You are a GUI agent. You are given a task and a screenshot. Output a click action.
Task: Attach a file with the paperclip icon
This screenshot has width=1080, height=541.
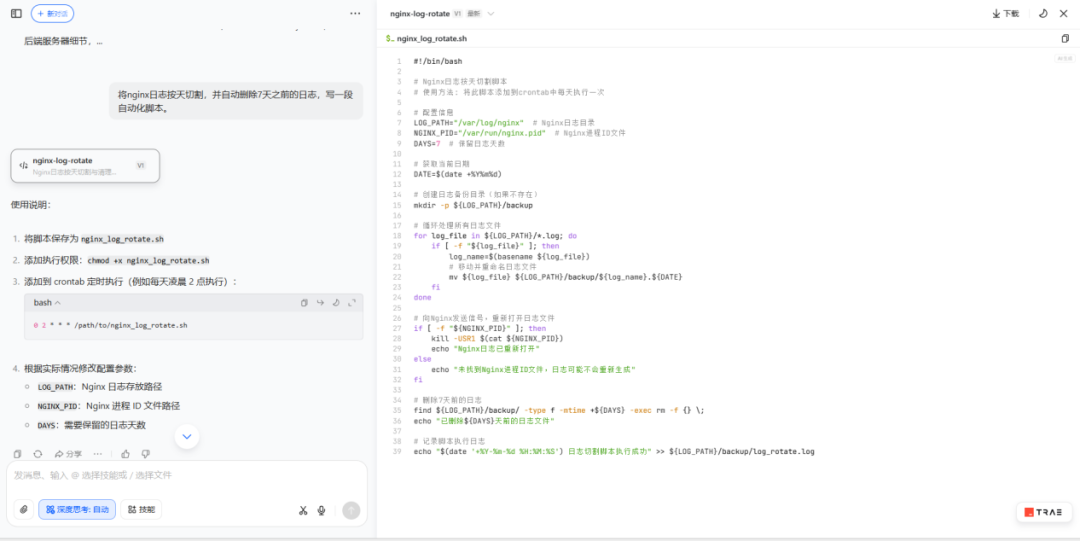(x=23, y=510)
